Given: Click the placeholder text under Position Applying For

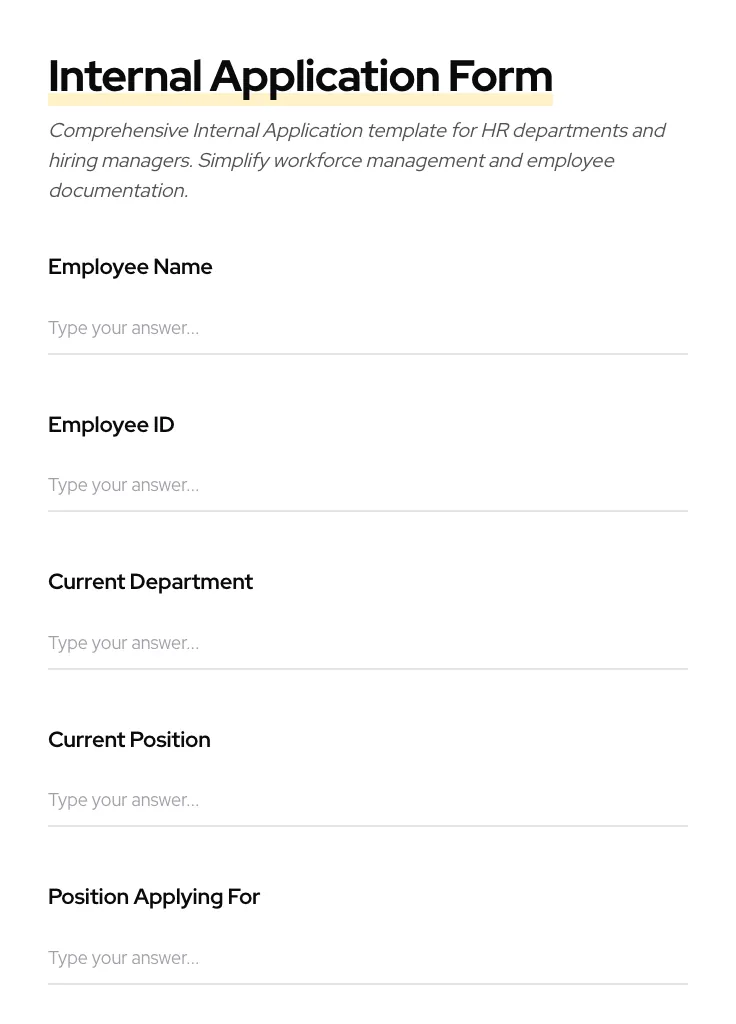Looking at the screenshot, I should pyautogui.click(x=123, y=958).
